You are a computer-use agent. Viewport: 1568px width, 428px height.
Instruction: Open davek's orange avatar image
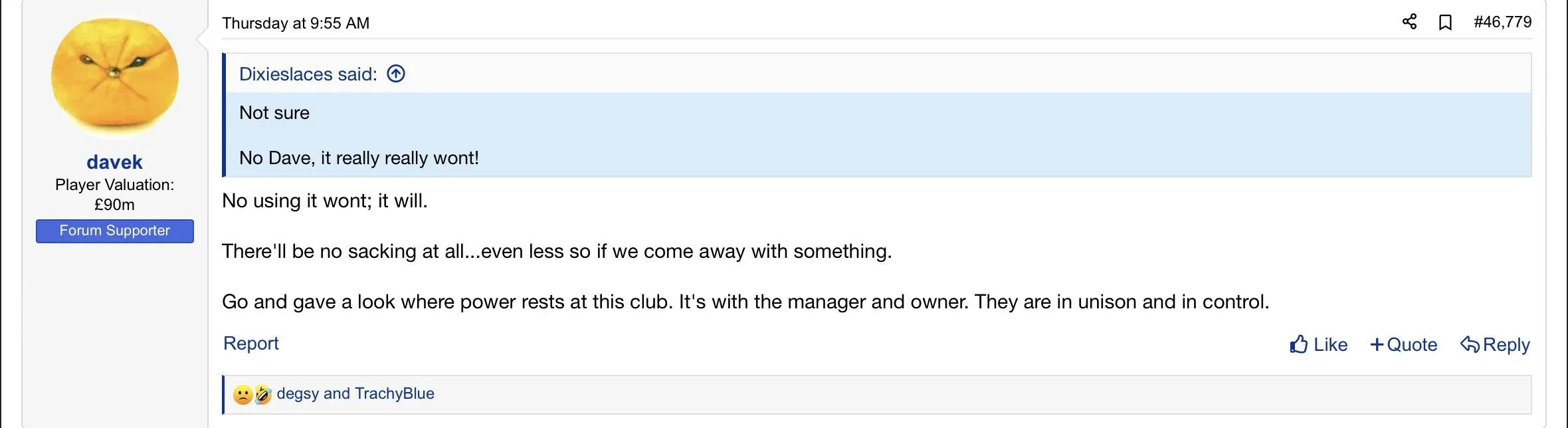point(114,76)
